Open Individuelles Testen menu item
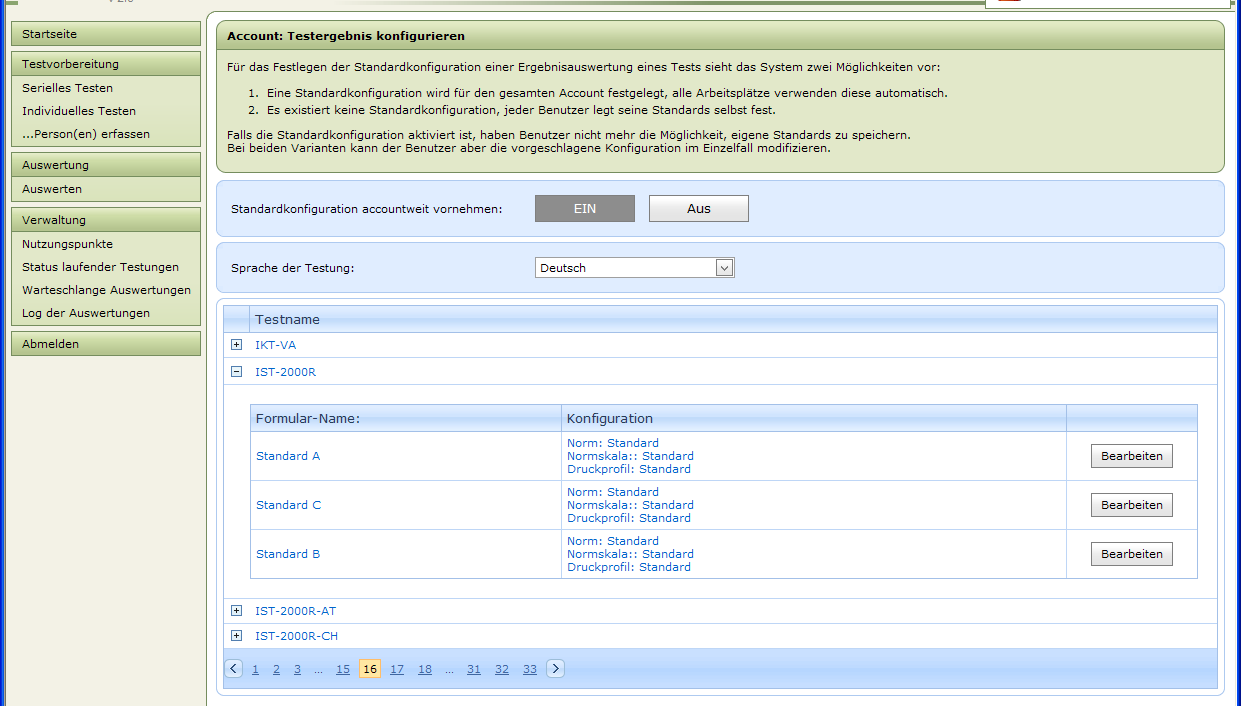 click(x=79, y=111)
